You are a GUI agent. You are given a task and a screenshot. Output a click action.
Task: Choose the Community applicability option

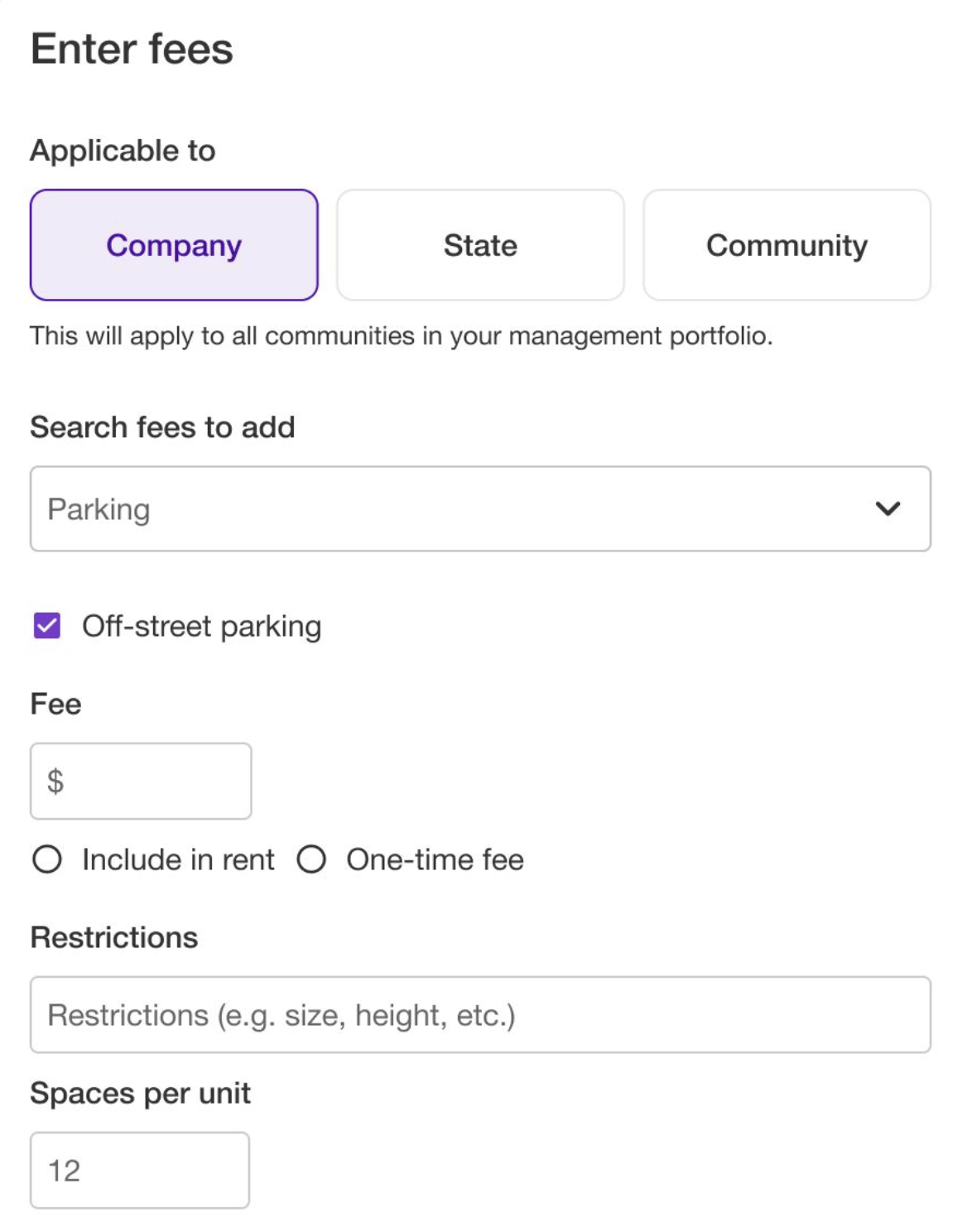click(x=787, y=245)
